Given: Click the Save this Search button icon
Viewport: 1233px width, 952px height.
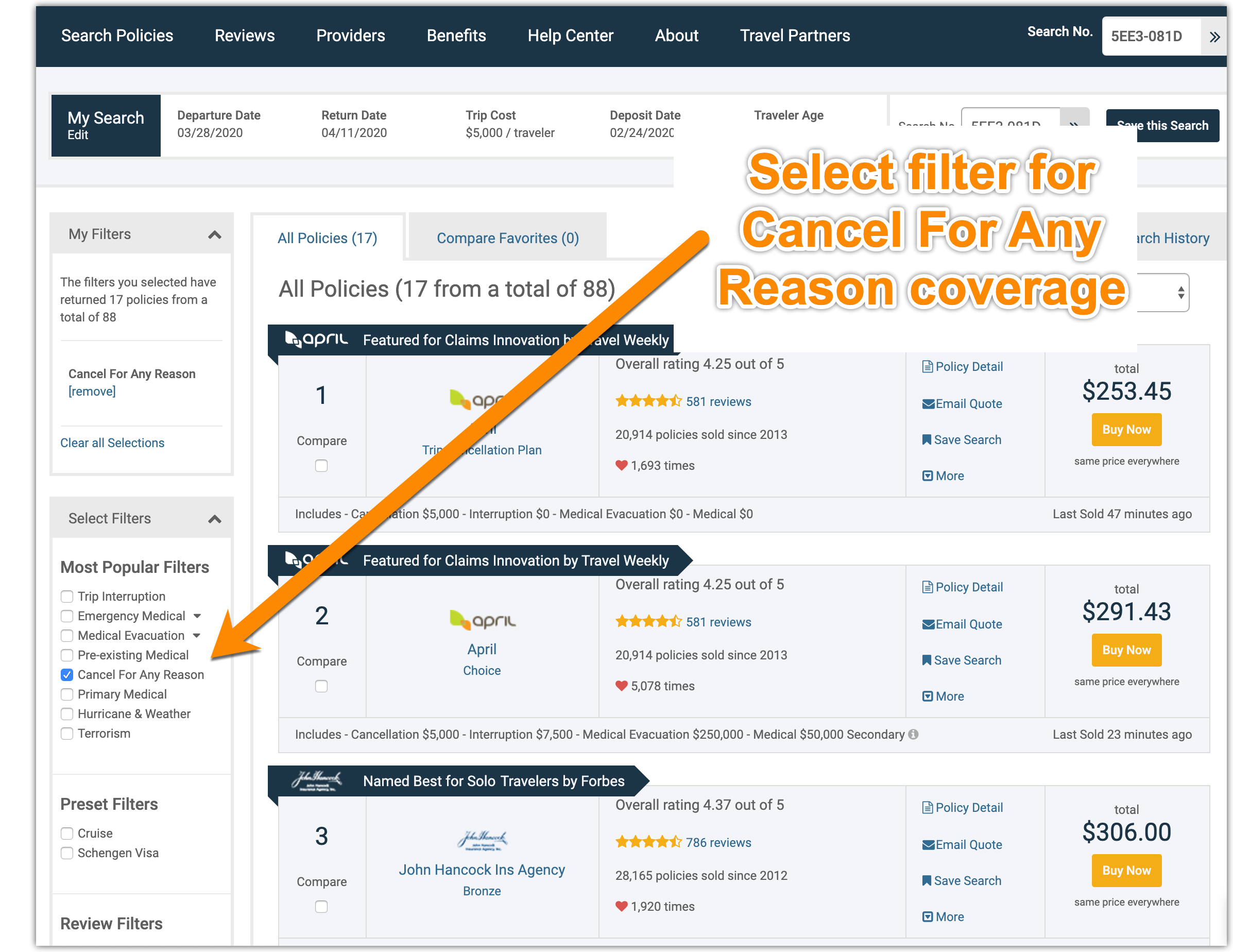Looking at the screenshot, I should click(x=1164, y=125).
